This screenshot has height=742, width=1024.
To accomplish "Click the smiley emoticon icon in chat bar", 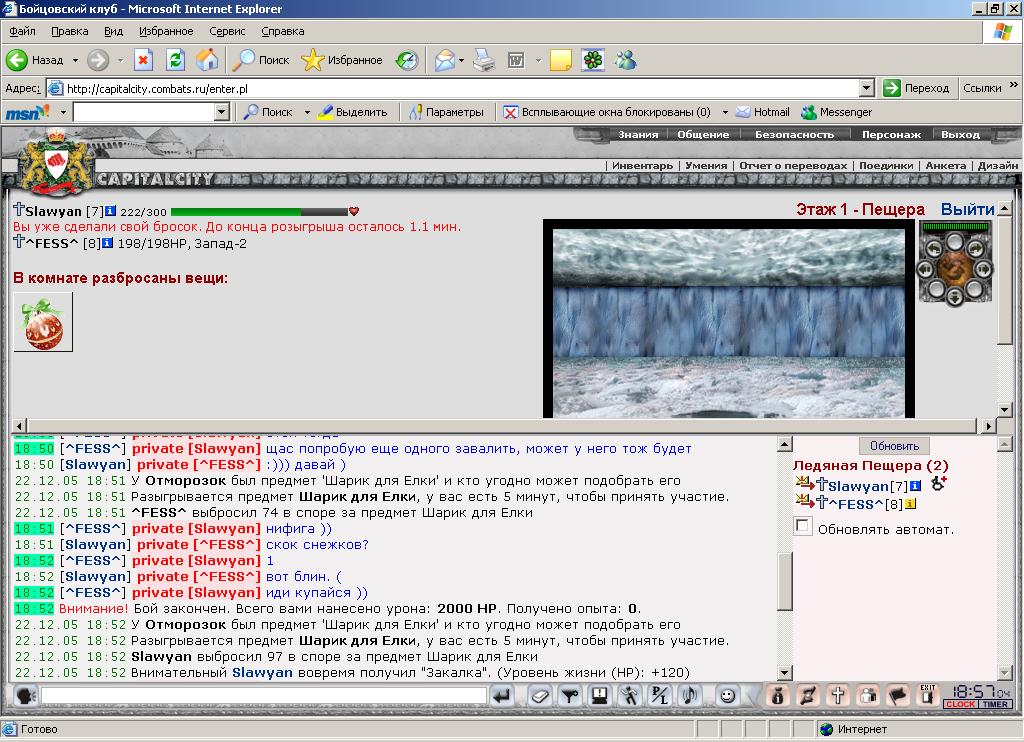I will pyautogui.click(x=727, y=696).
